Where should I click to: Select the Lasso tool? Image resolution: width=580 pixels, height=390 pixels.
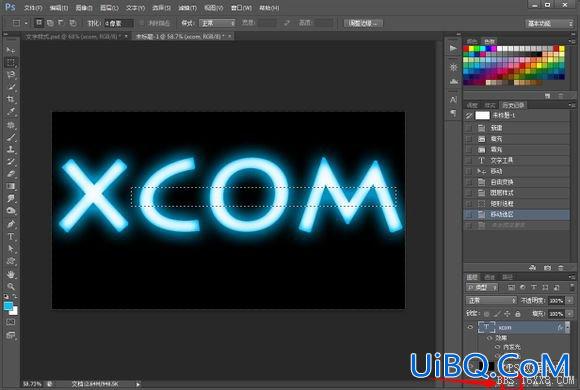coord(11,75)
